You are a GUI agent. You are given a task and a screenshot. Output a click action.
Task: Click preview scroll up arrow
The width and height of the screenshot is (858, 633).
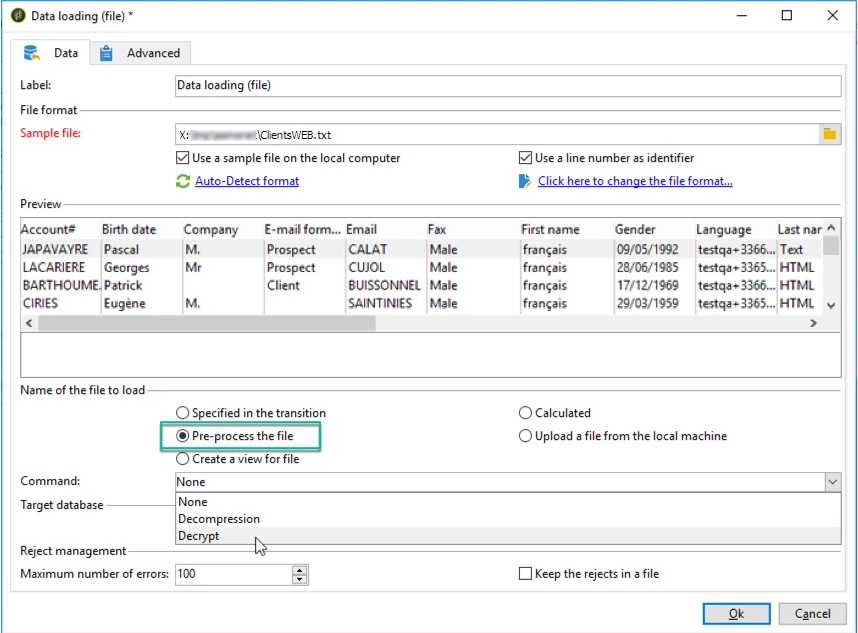point(831,228)
